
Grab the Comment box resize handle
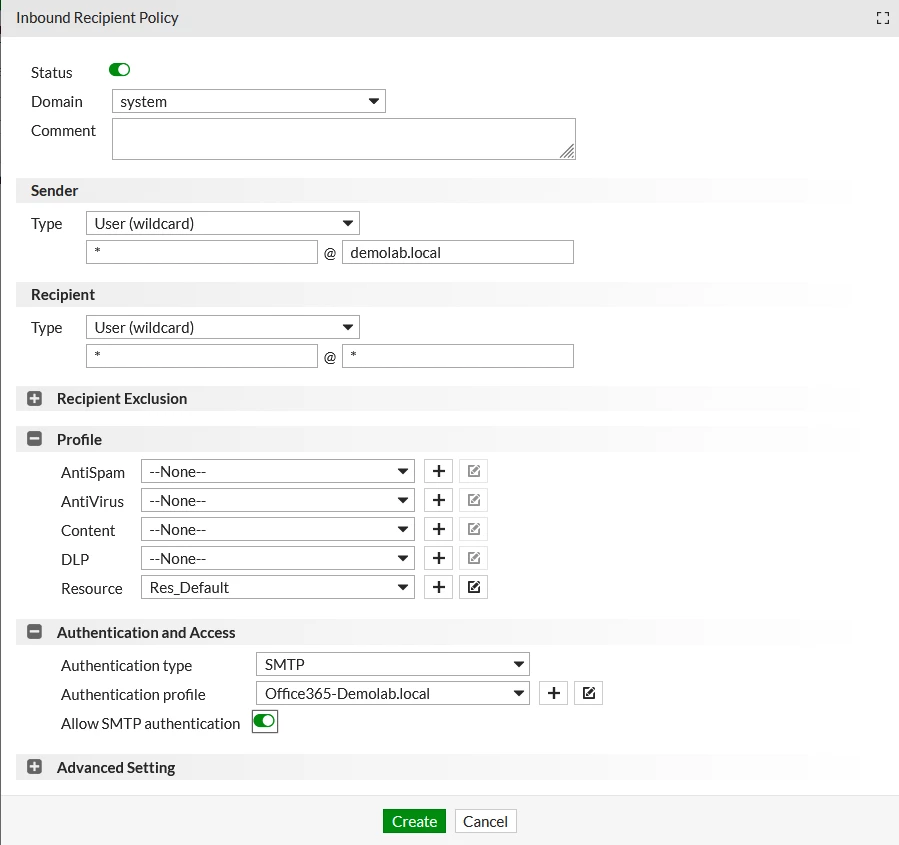pos(568,152)
